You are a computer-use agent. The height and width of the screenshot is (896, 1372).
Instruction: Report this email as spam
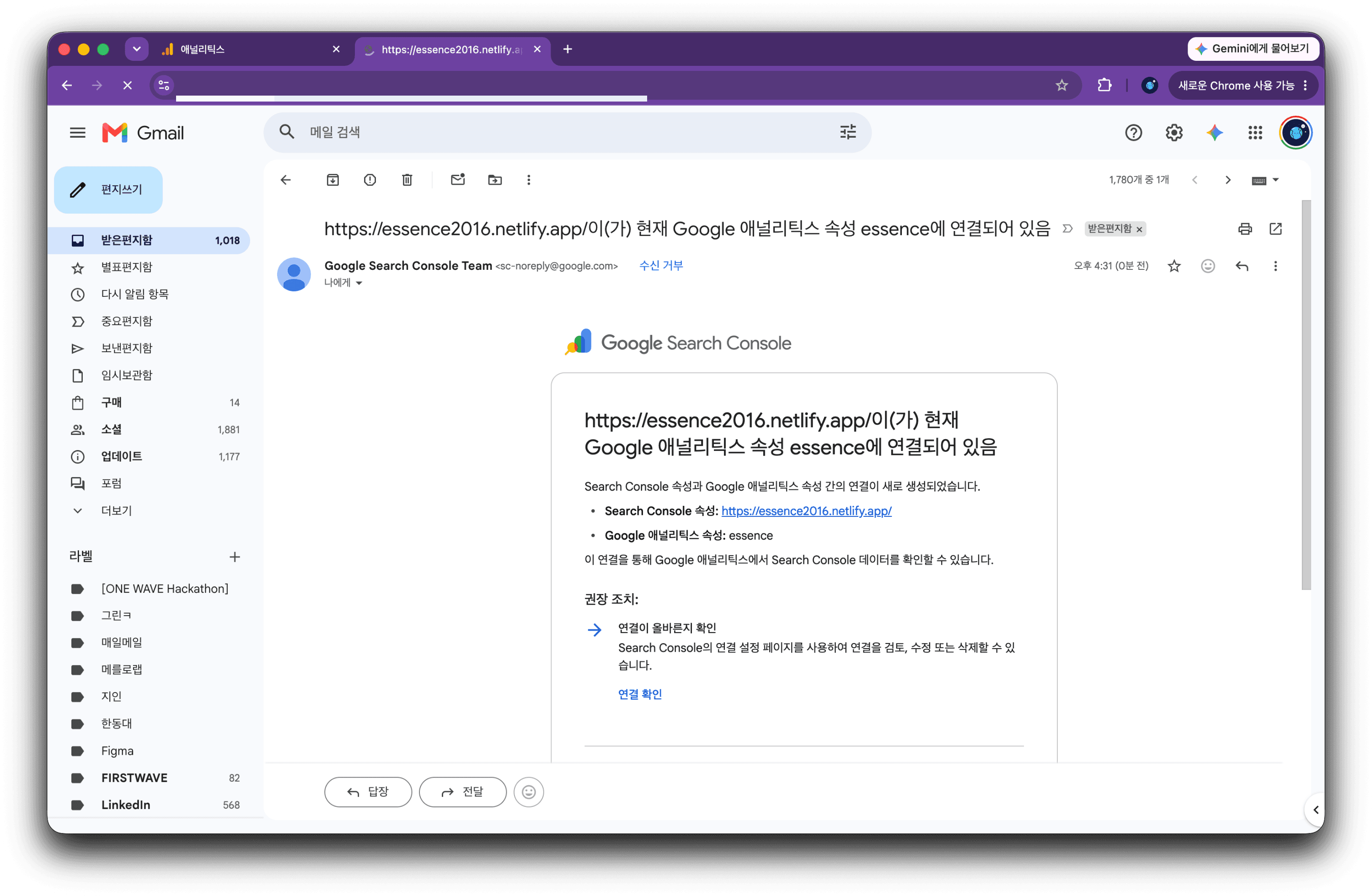tap(370, 180)
